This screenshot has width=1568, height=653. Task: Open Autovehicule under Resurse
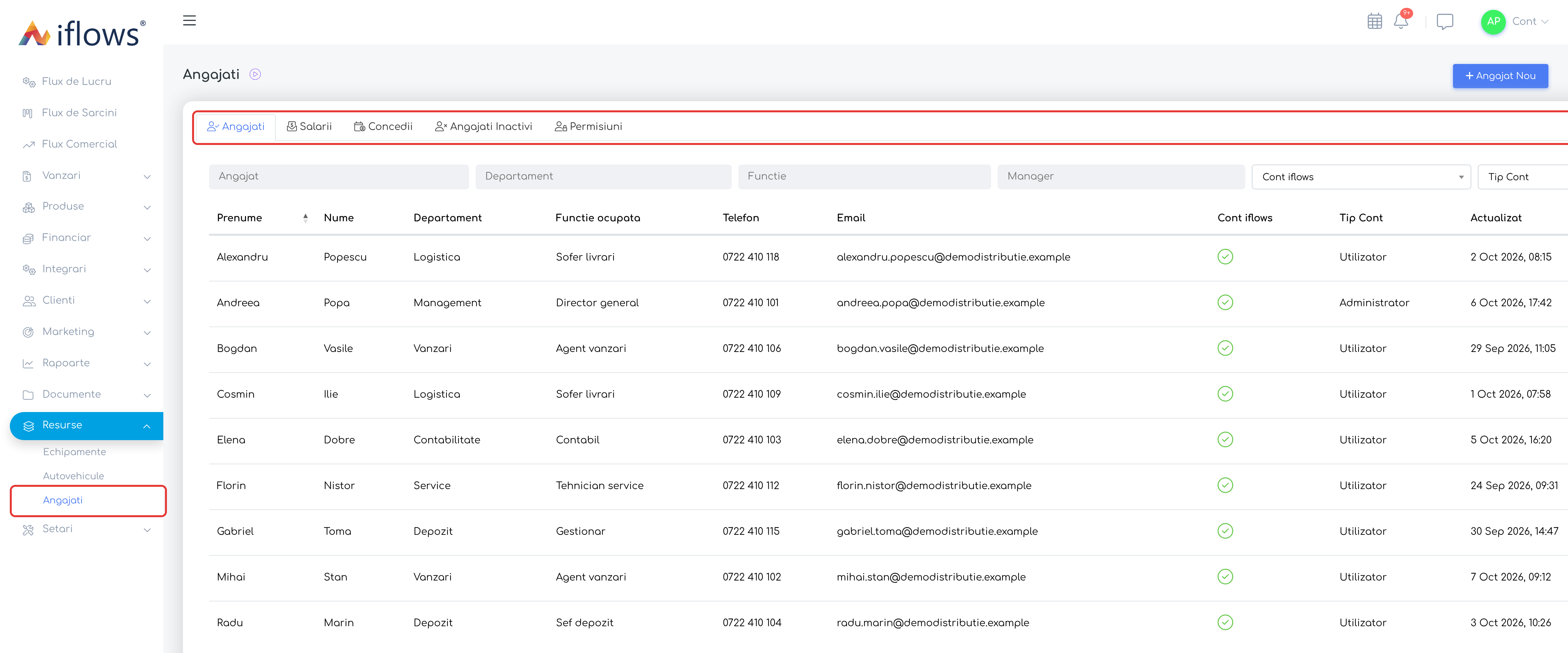tap(73, 476)
